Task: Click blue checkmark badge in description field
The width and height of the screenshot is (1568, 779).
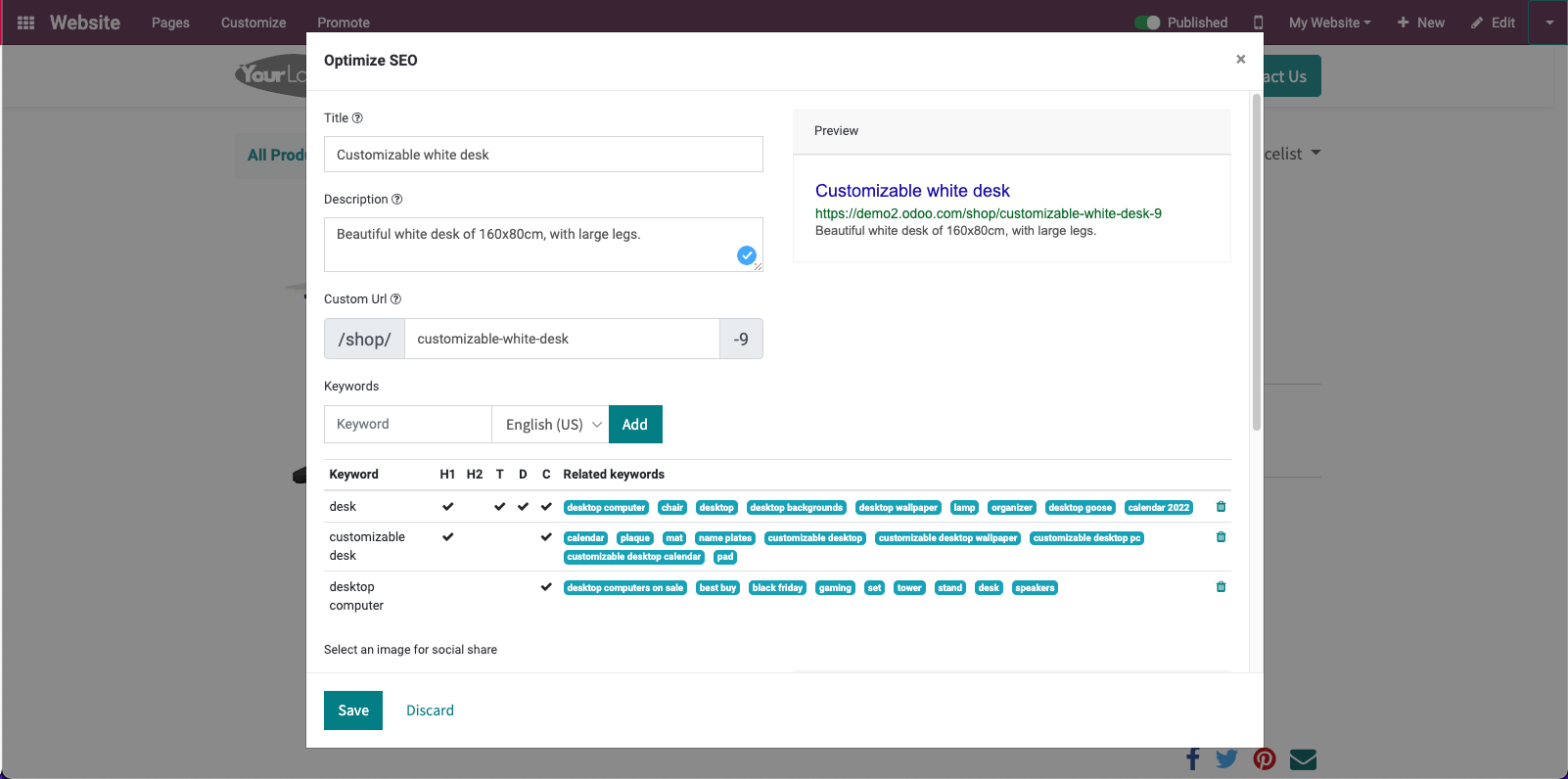Action: [x=746, y=255]
